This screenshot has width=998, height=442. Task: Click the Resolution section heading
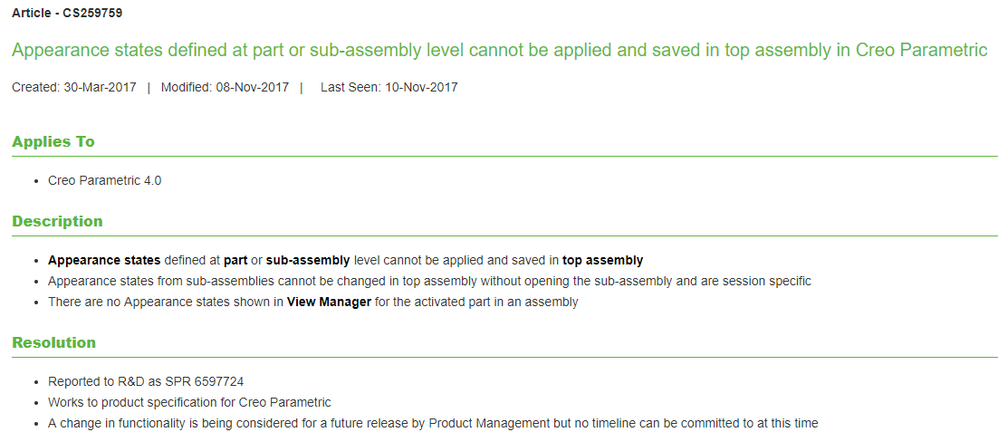(54, 342)
